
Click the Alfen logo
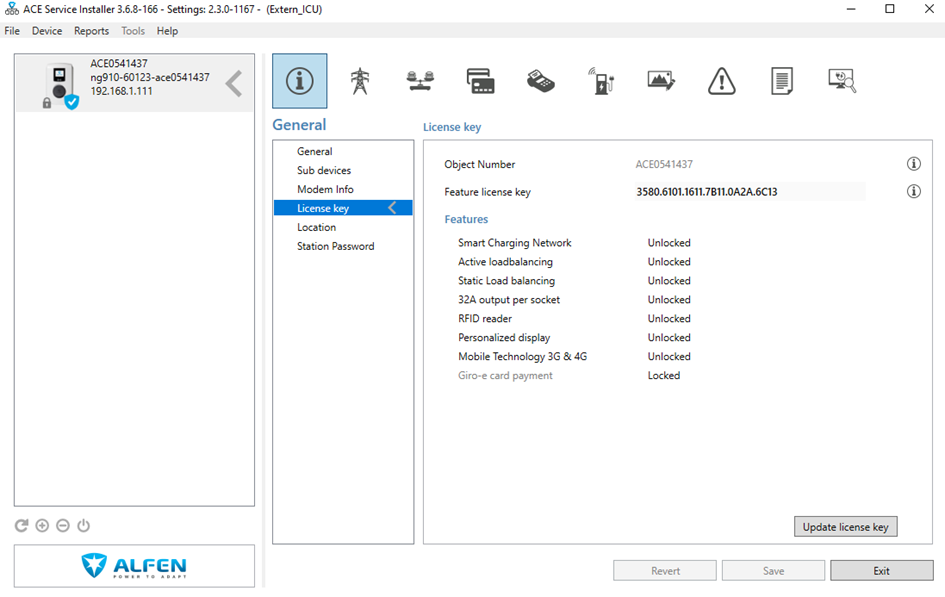coord(134,566)
